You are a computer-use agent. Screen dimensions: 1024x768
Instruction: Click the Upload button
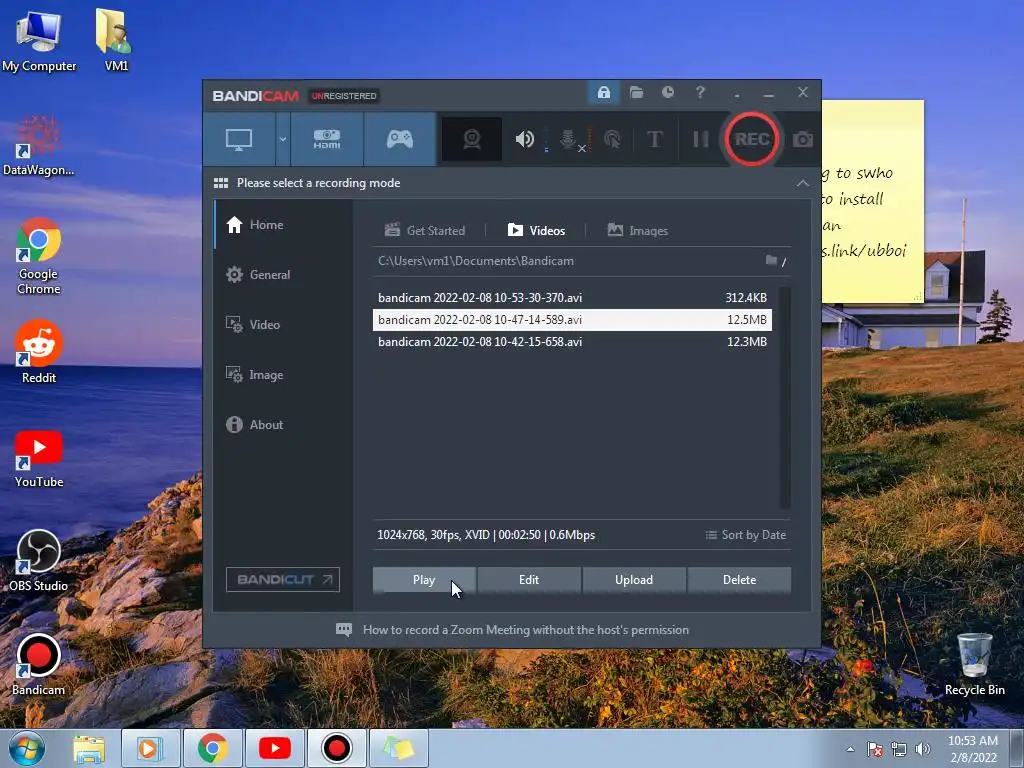[634, 580]
